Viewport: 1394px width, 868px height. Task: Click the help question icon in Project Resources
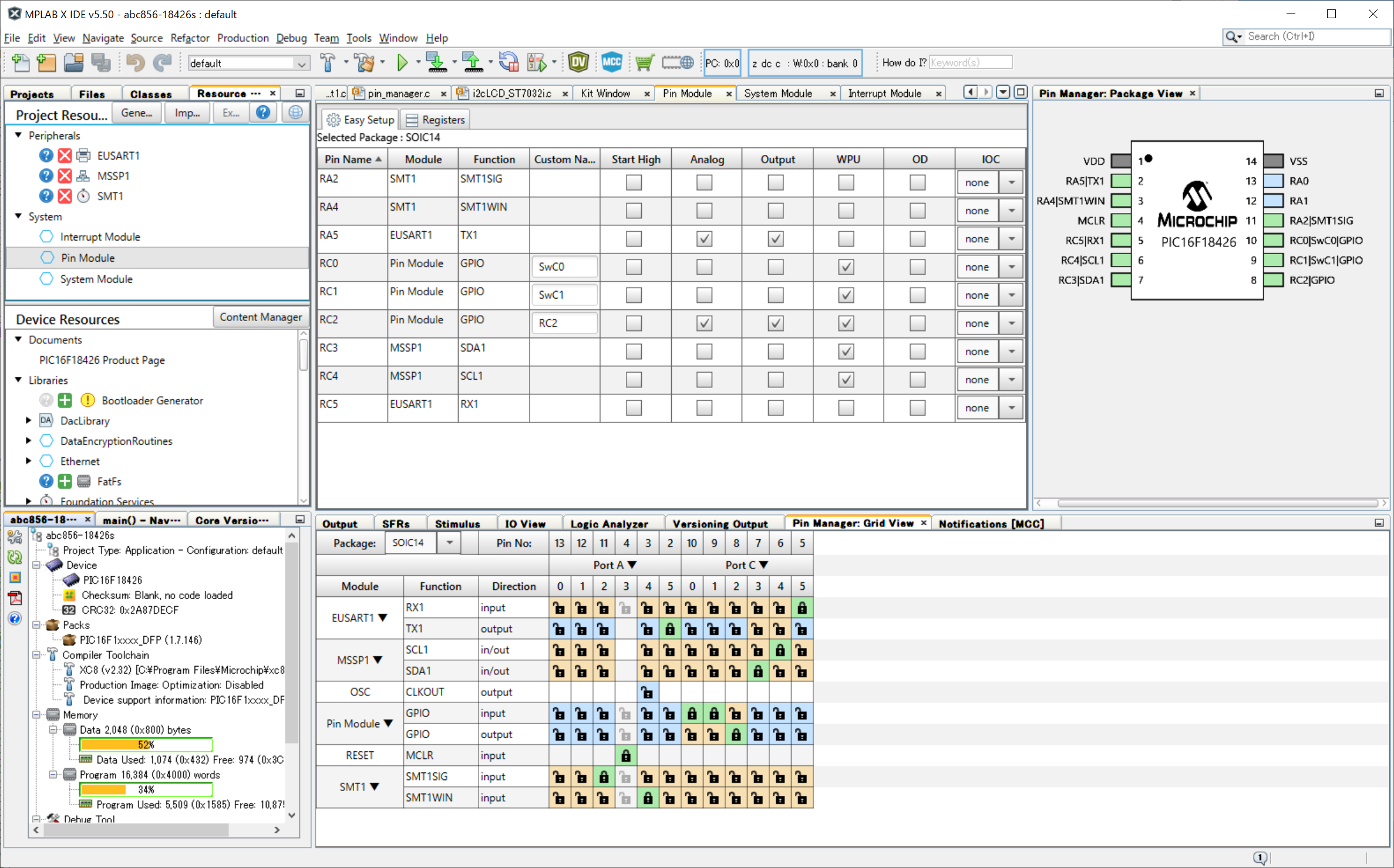[263, 113]
